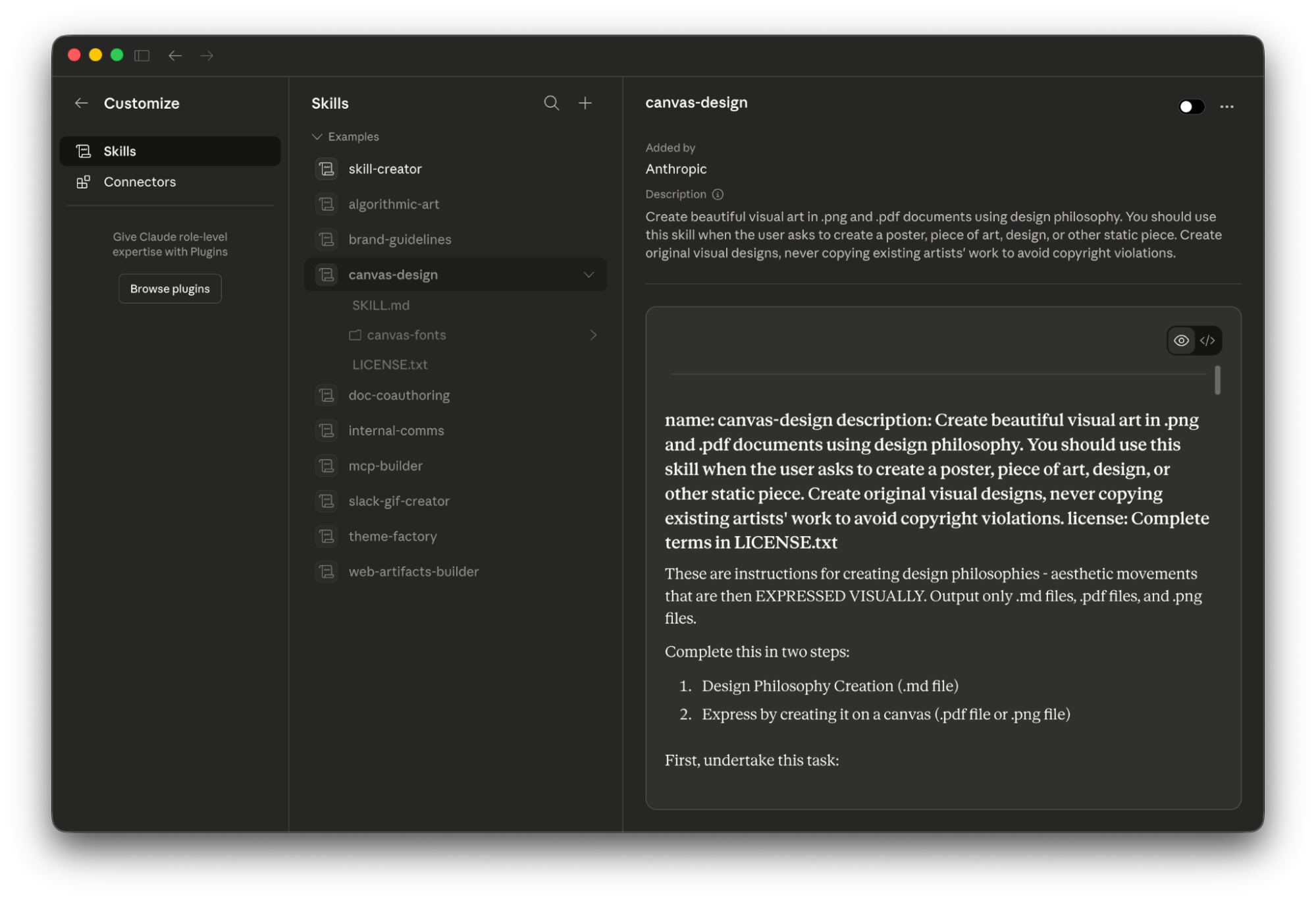Click the description info icon
This screenshot has width=1316, height=901.
click(x=718, y=194)
